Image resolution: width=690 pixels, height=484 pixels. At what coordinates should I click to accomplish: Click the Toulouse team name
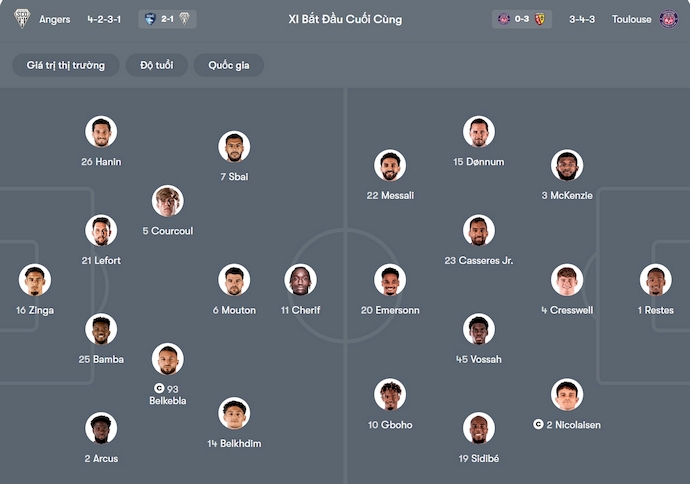click(631, 19)
